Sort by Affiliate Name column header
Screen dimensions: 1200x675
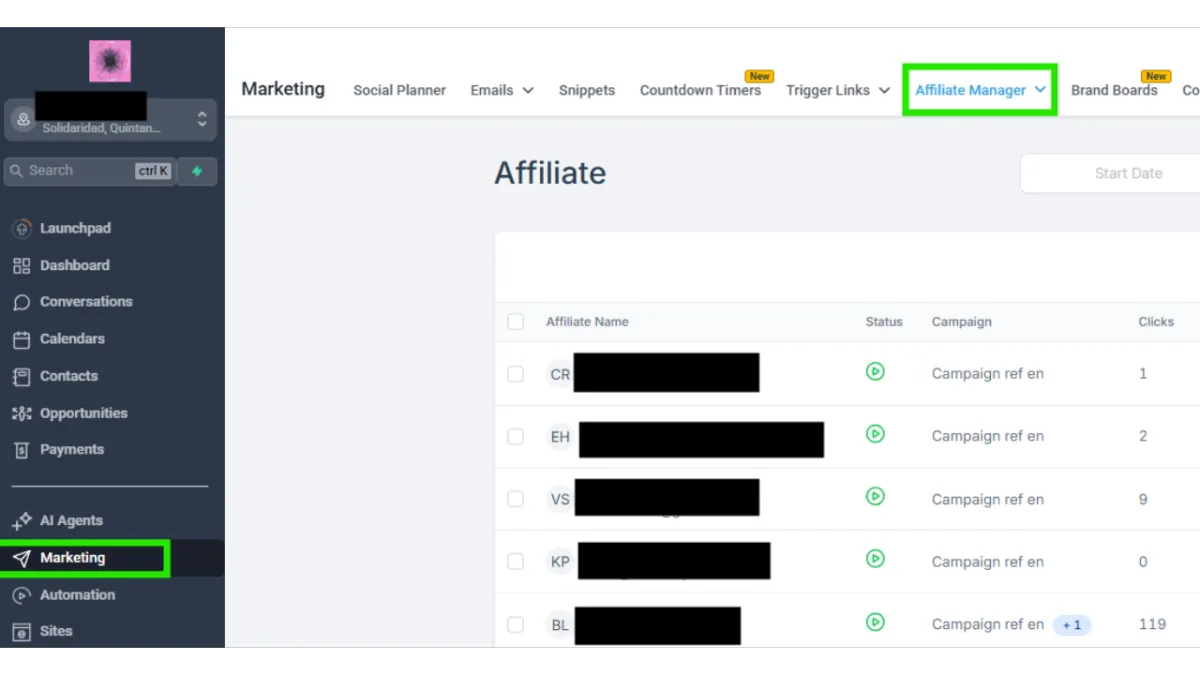(x=587, y=322)
